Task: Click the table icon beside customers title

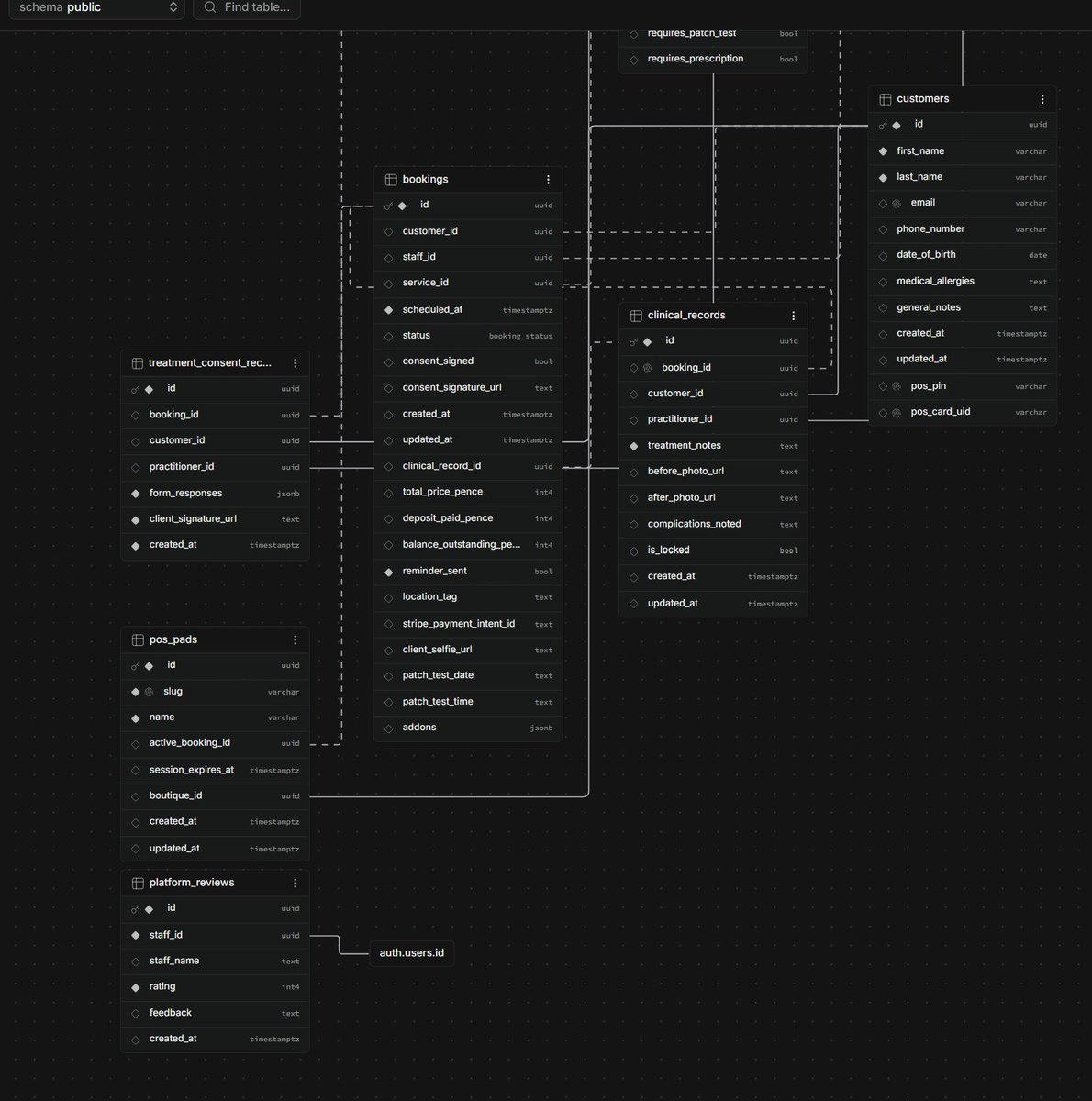Action: (x=885, y=99)
